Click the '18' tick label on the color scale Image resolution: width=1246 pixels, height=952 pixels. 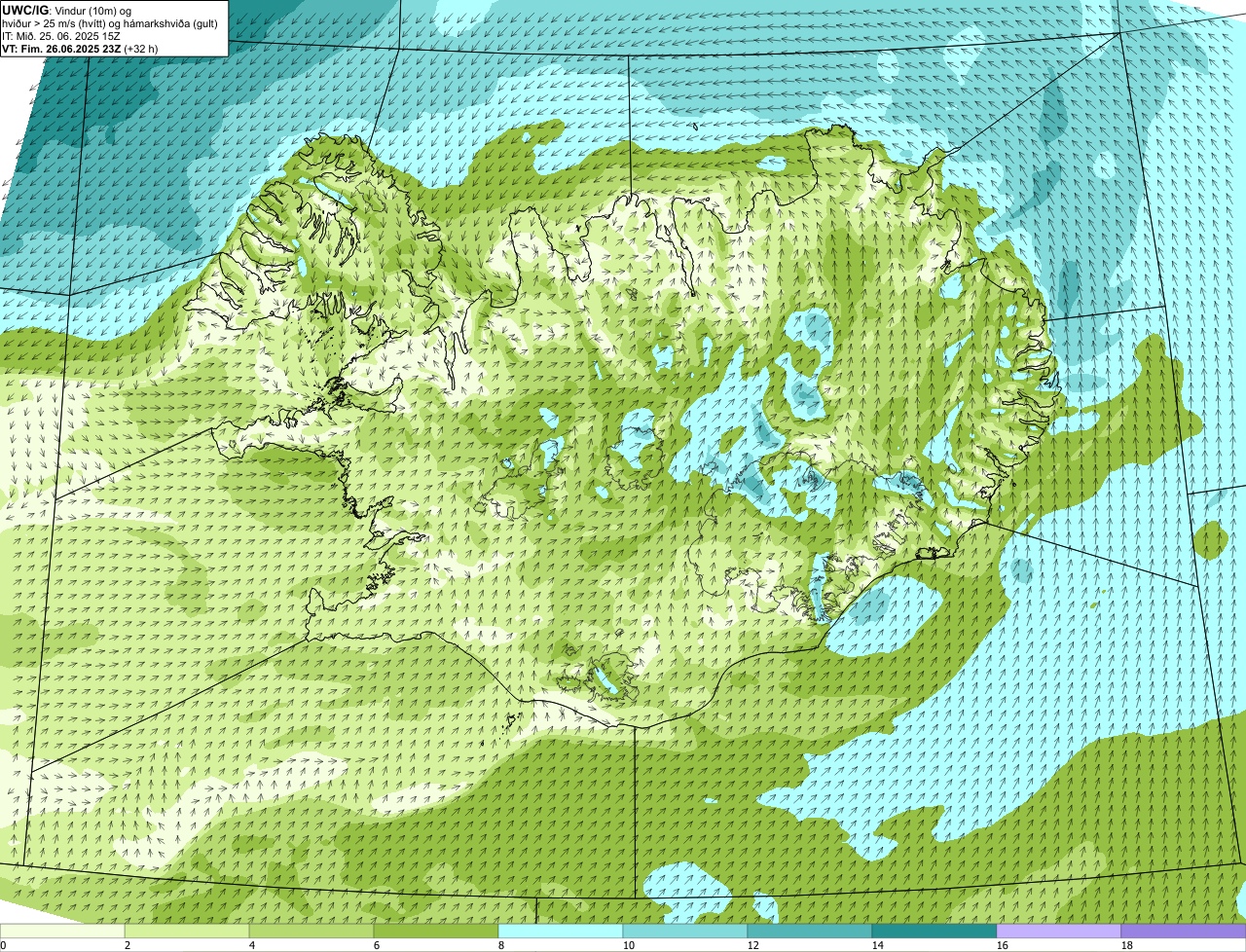[1127, 945]
